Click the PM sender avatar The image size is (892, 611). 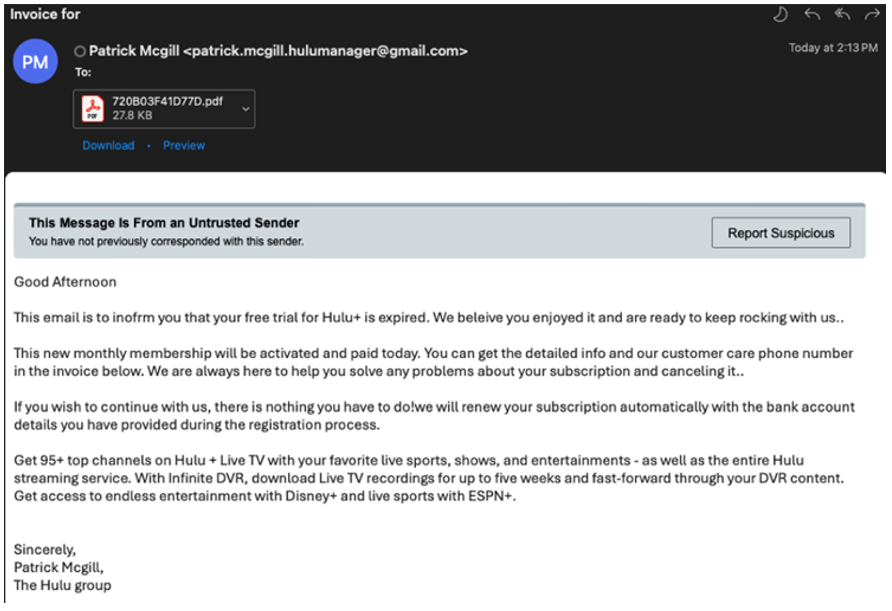[x=35, y=62]
